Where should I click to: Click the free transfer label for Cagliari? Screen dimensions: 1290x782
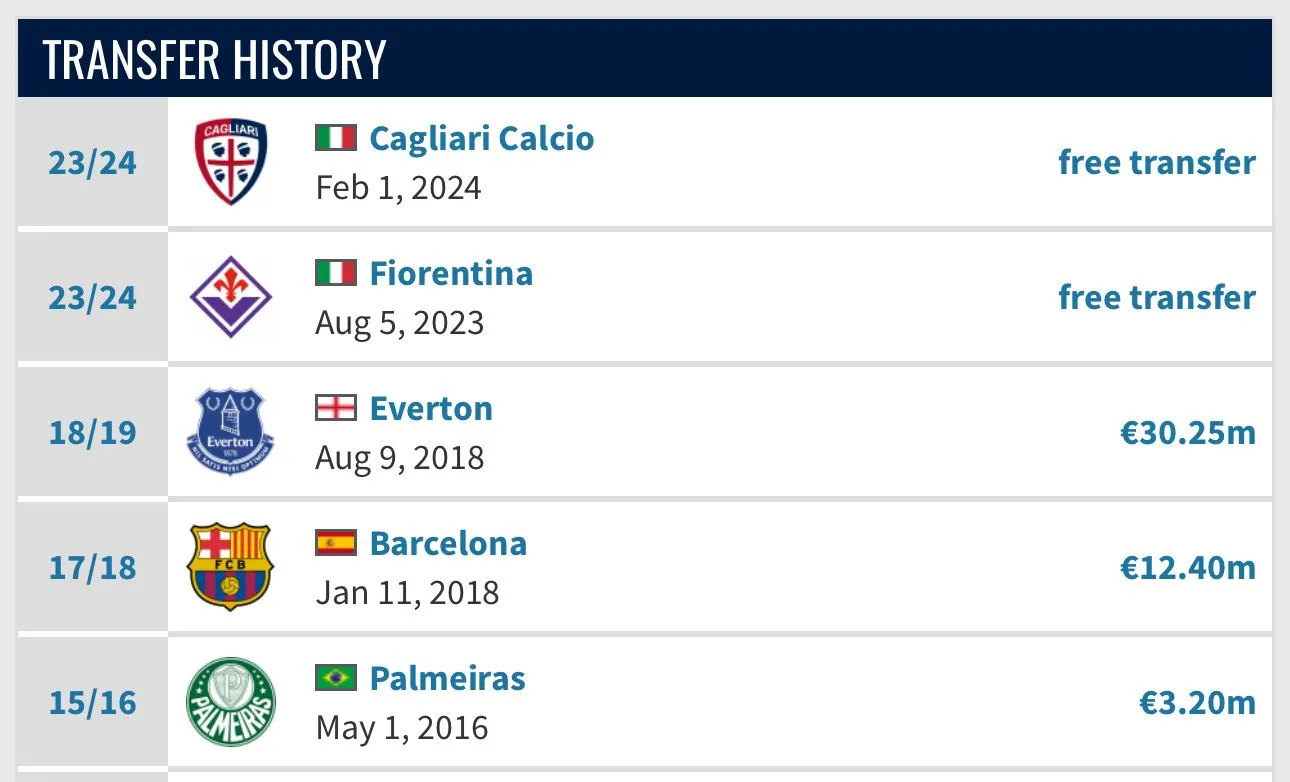(x=1156, y=162)
